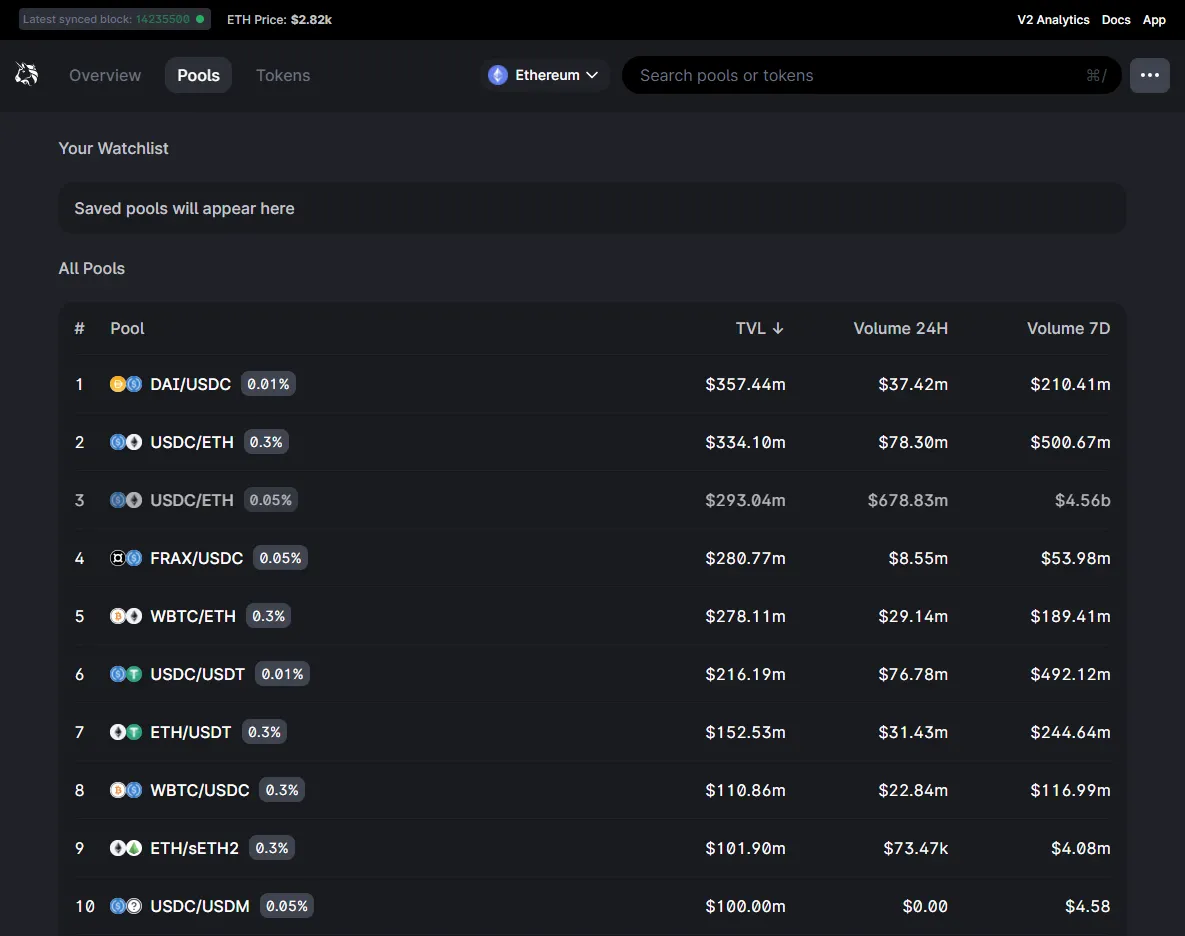Sort pools by Volume 24H column
This screenshot has height=936, width=1185.
coord(900,328)
